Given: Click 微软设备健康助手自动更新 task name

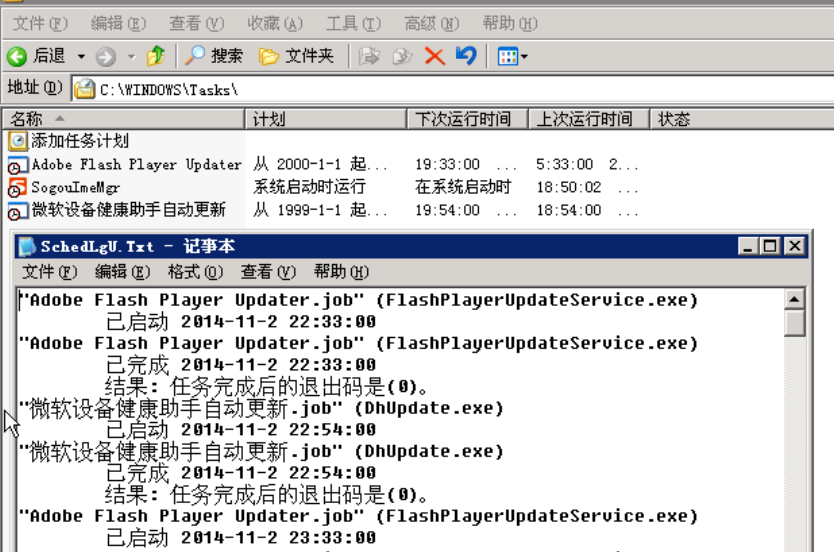Looking at the screenshot, I should tap(129, 210).
